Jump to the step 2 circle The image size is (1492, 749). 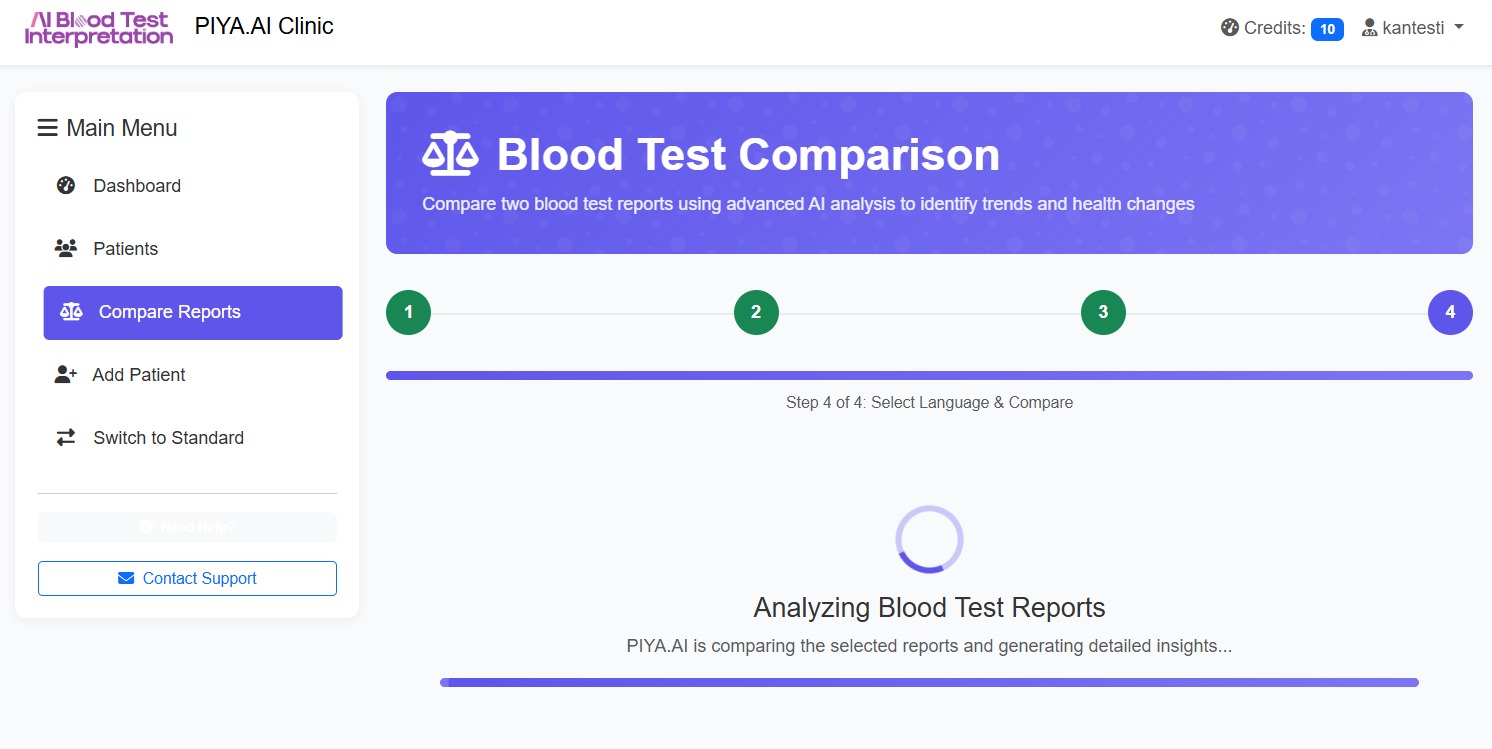(x=756, y=312)
